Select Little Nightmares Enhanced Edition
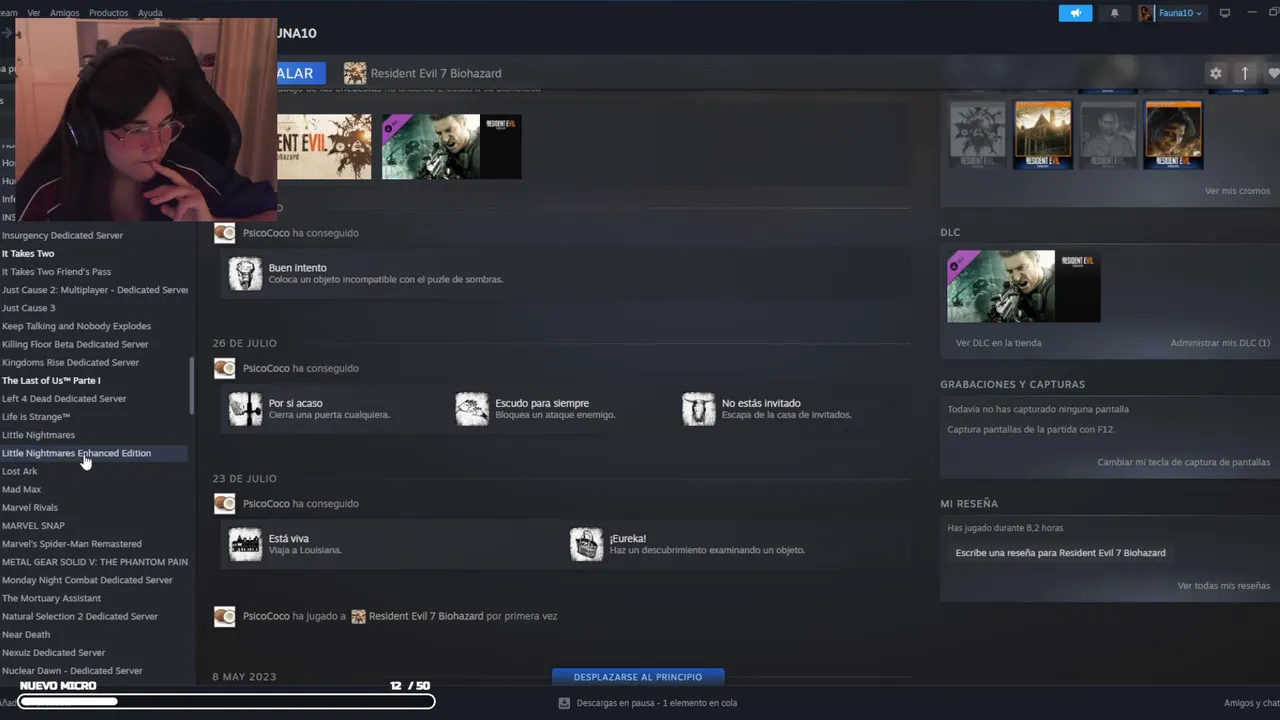Viewport: 1280px width, 720px height. 76,453
